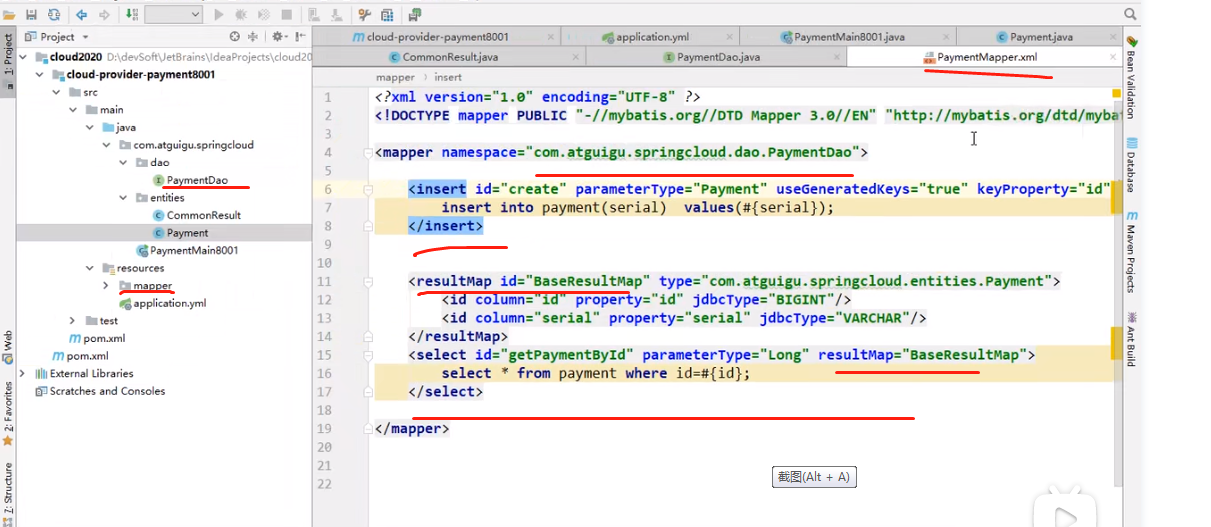Open Maven Projects right tool tab
Viewport: 1211px width, 527px height.
tap(1132, 250)
